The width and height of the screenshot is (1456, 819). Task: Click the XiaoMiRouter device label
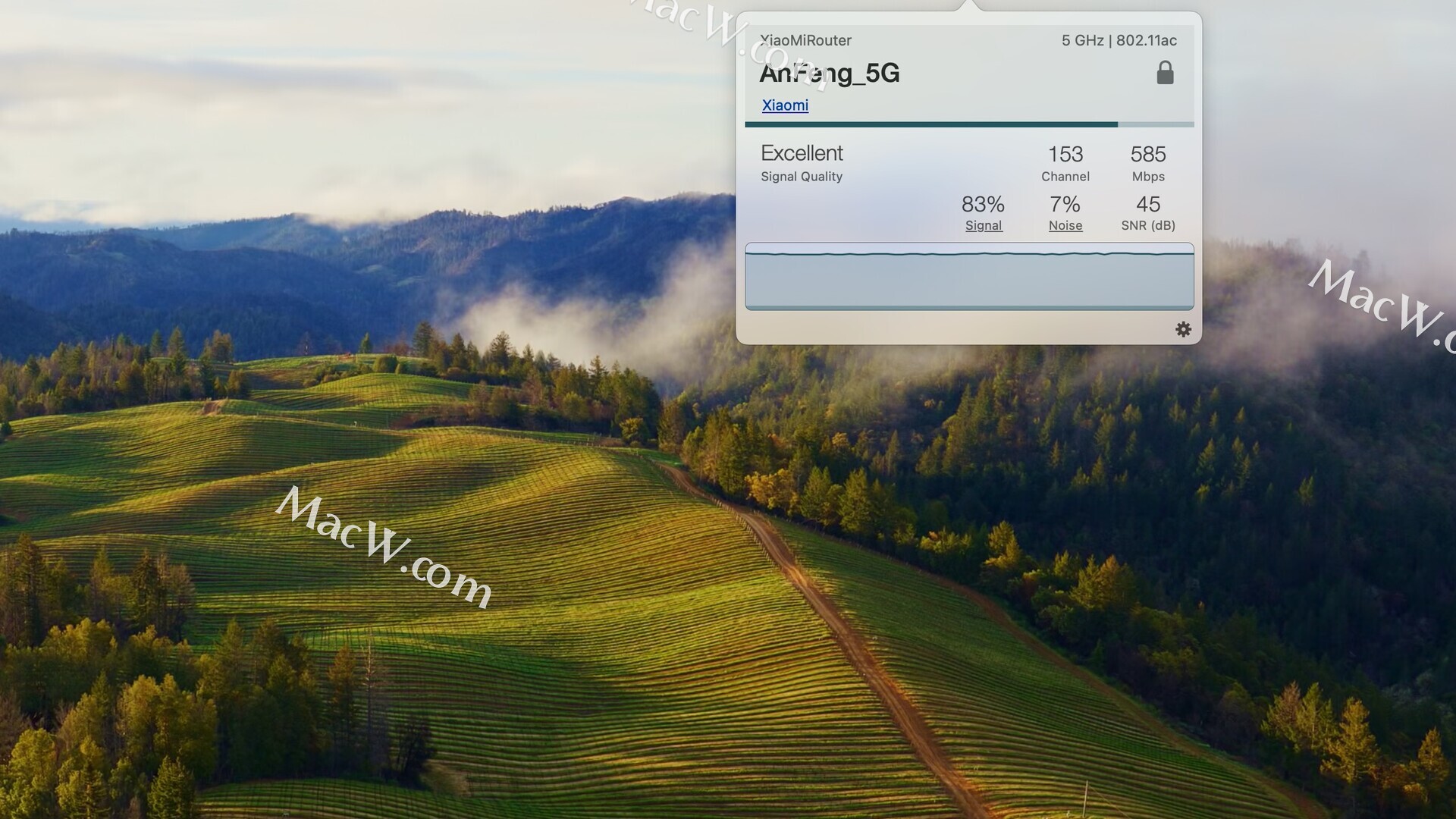[x=805, y=40]
